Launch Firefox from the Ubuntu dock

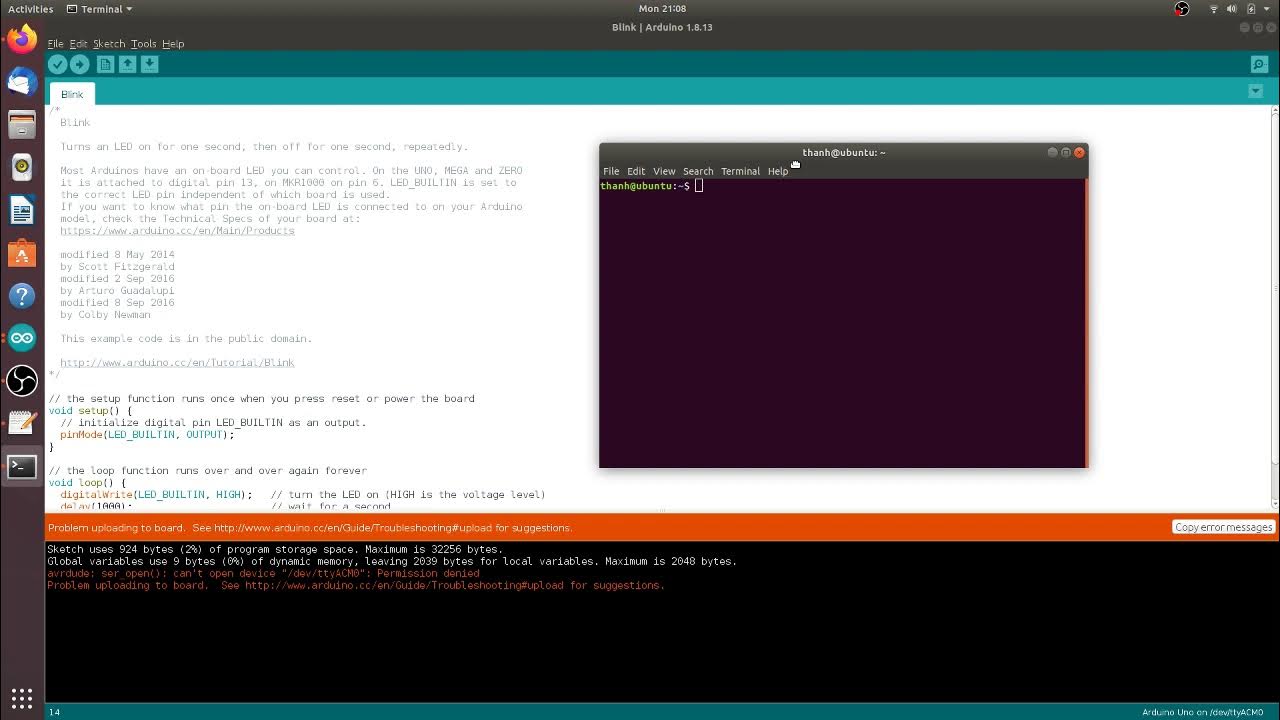click(x=22, y=39)
